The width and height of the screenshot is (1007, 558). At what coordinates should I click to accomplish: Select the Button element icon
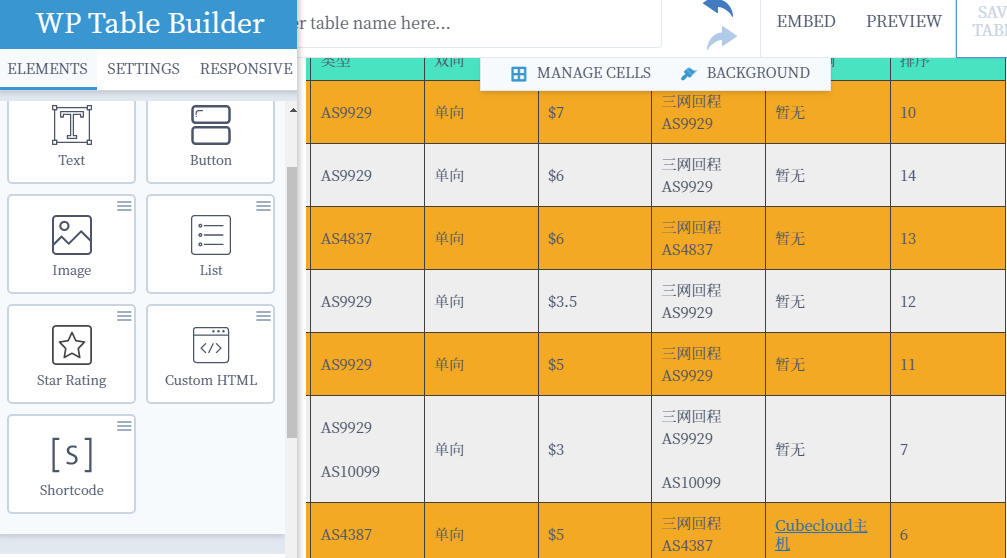click(210, 126)
